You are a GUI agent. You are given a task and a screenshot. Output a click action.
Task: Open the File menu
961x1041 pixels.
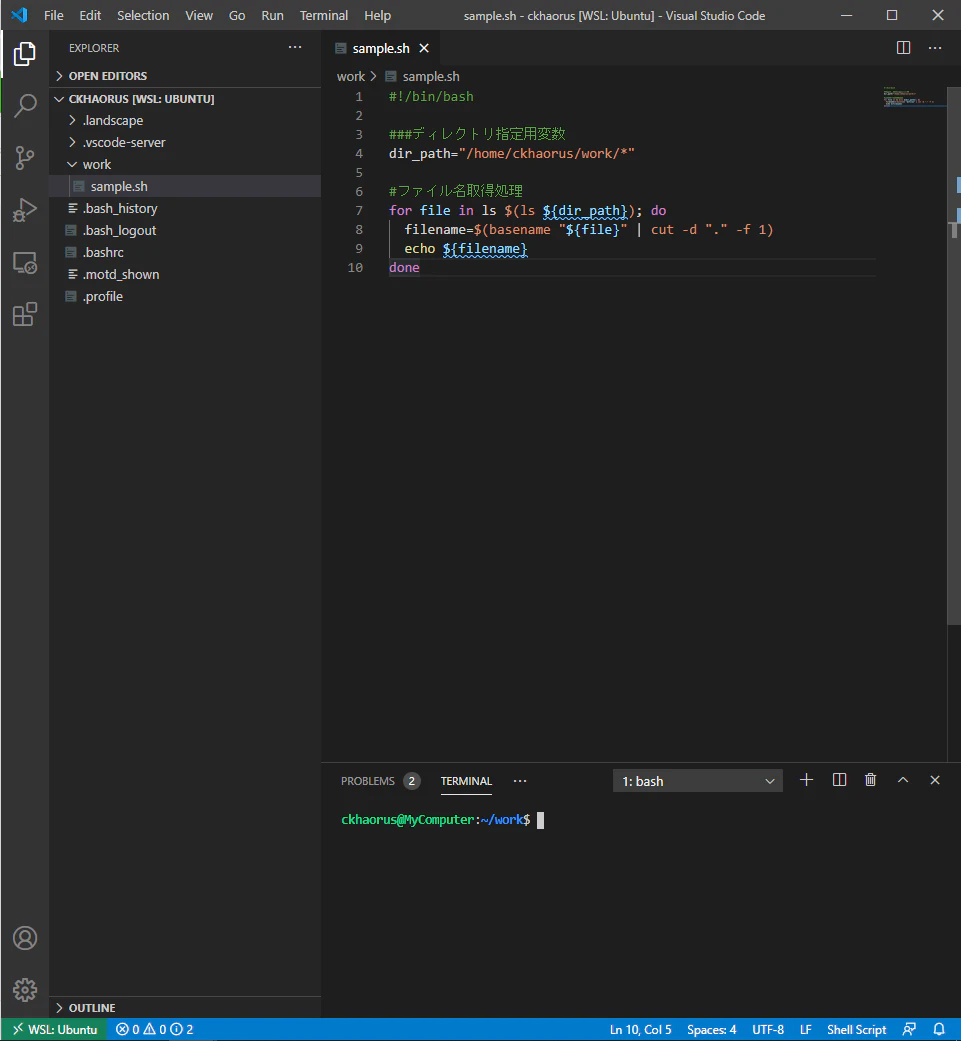coord(54,15)
